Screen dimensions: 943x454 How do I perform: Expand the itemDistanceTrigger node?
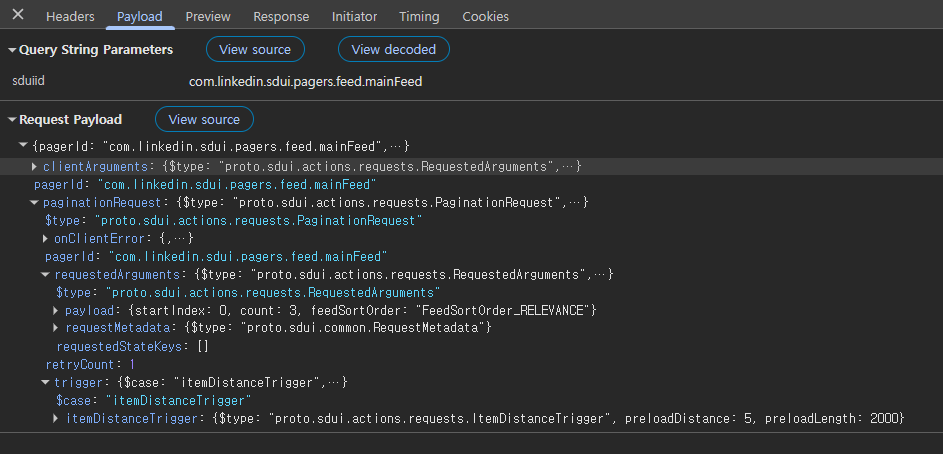tap(56, 419)
